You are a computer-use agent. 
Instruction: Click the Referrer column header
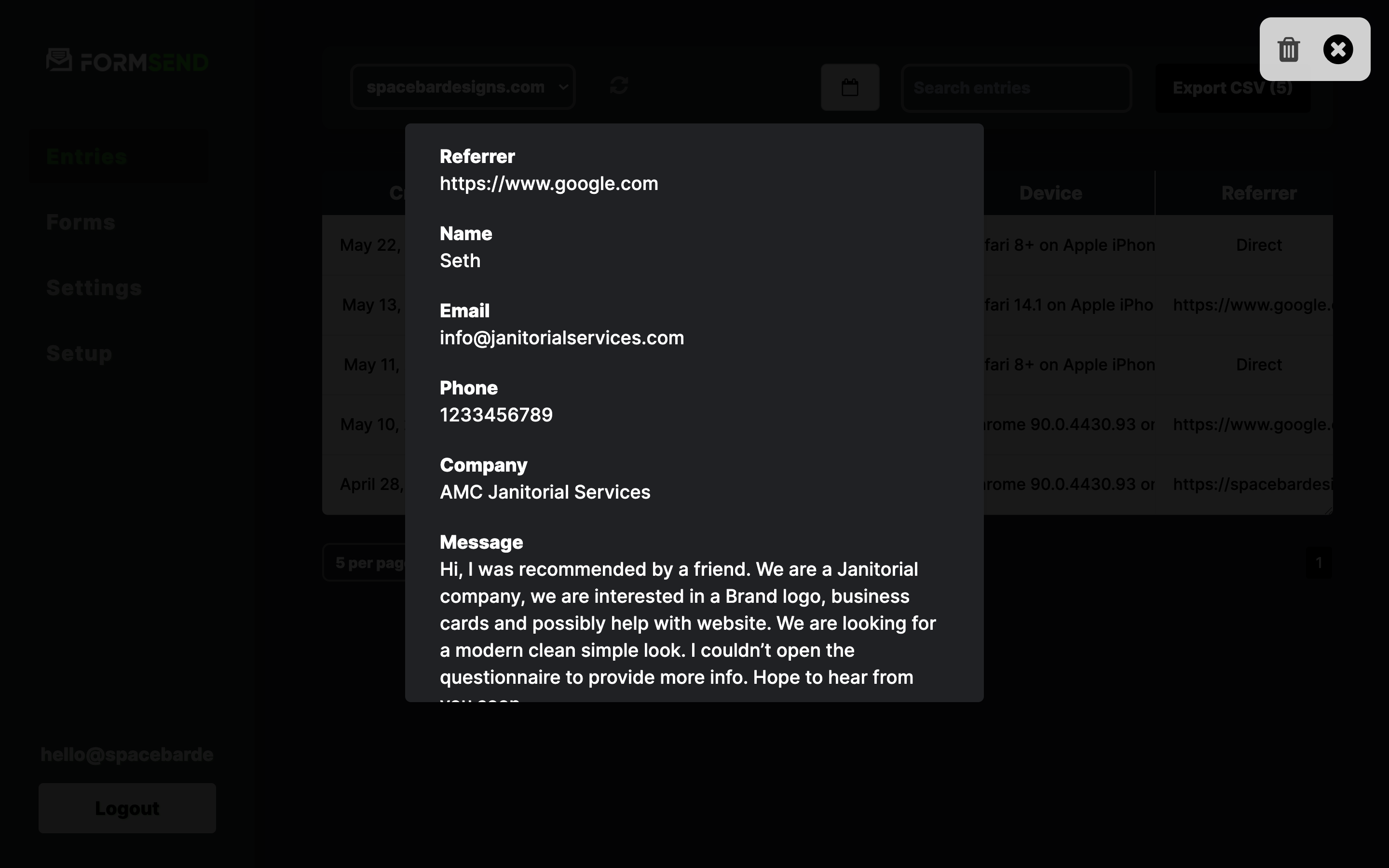(1258, 193)
